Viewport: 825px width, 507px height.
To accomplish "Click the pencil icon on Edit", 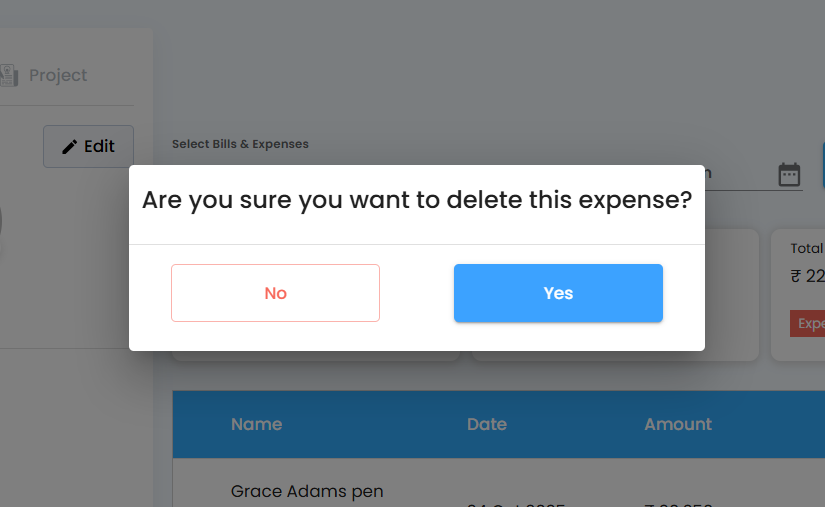I will pyautogui.click(x=69, y=147).
